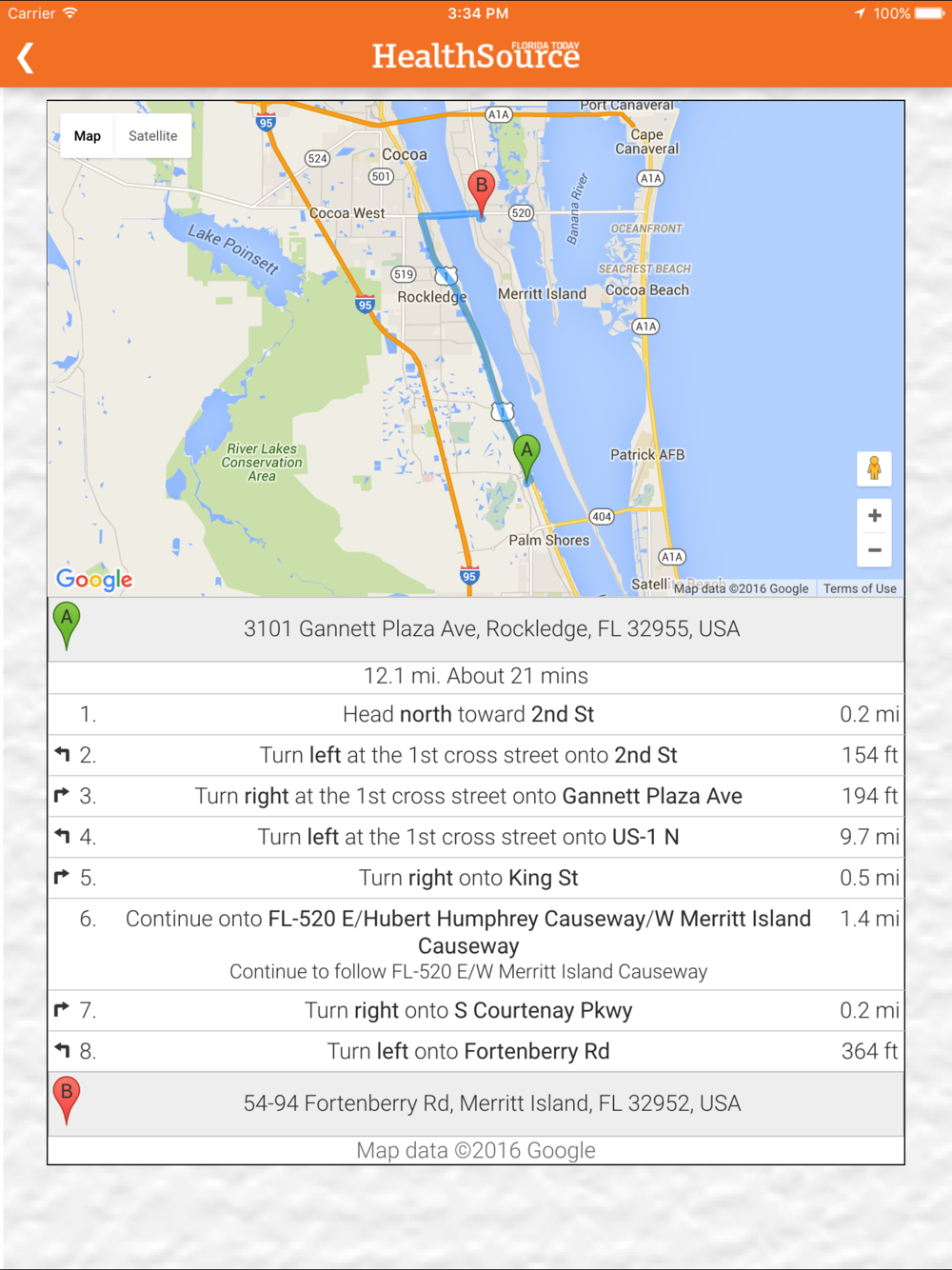
Task: Click the Lake Poinsett map label
Action: point(233,249)
